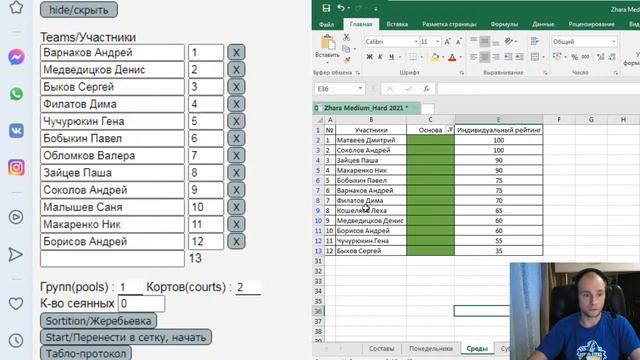The image size is (640, 360).
Task: Toggle underline (Ч) formatting
Action: click(x=391, y=57)
